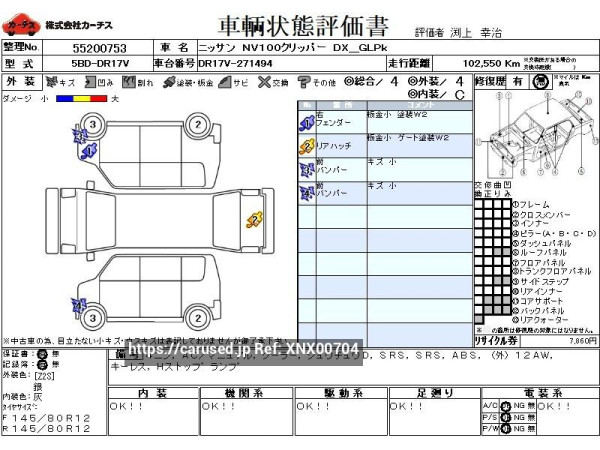This screenshot has height=450, width=600.
Task: Toggle the A/C status indicator
Action: coord(506,406)
